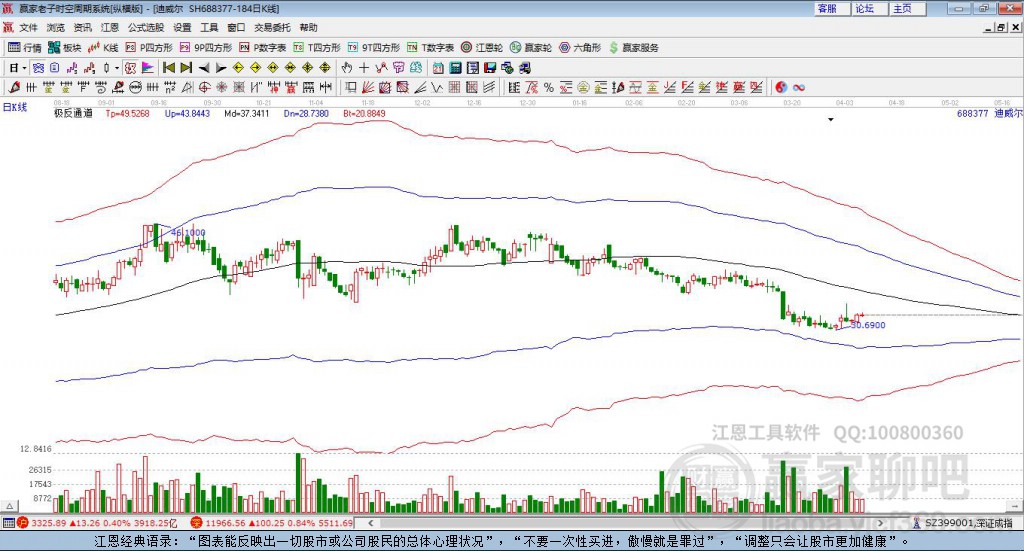Screen dimensions: 1024x551
Task: Open the 窗口 menu
Action: pos(236,27)
